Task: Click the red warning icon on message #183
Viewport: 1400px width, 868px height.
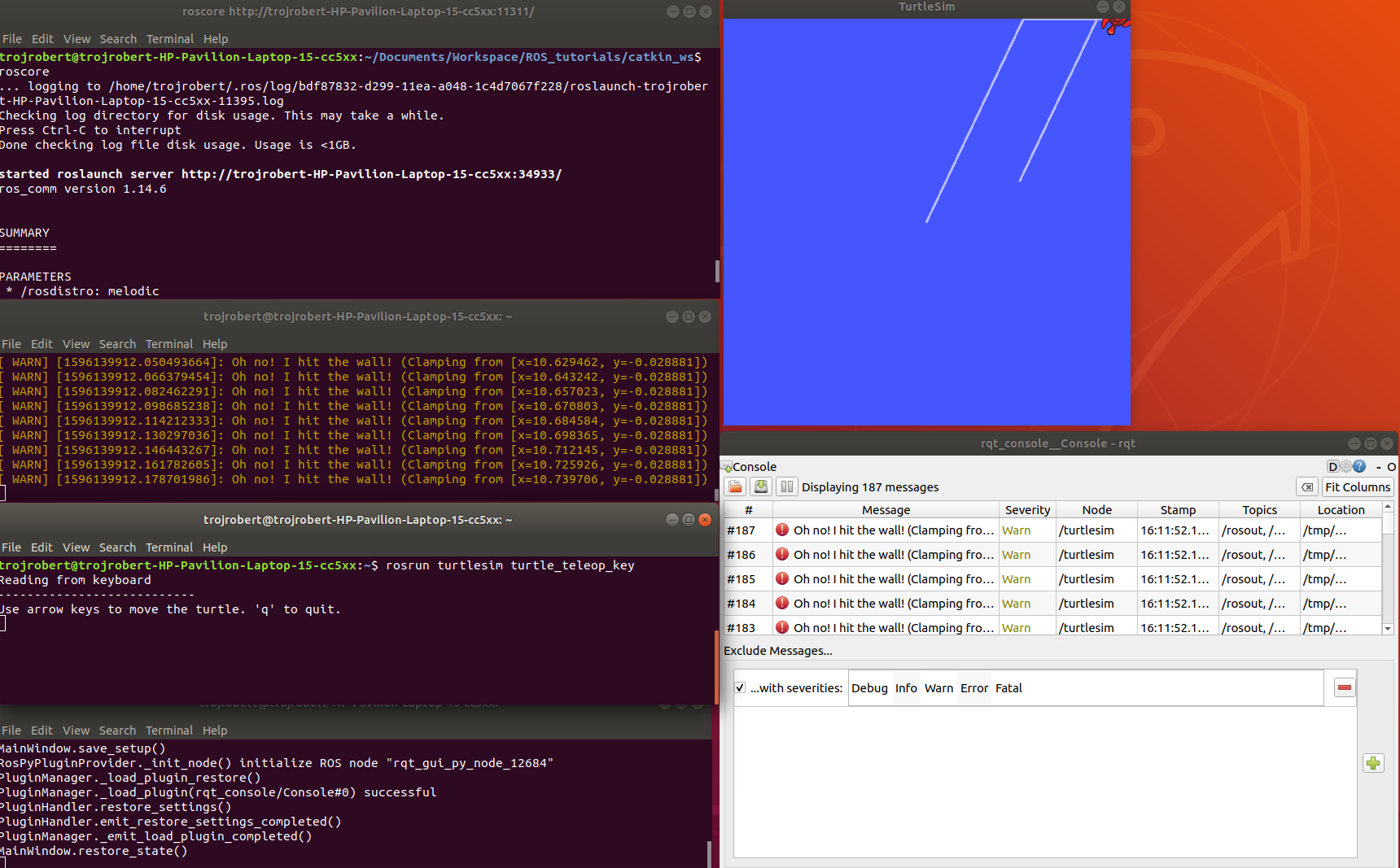Action: click(x=782, y=627)
